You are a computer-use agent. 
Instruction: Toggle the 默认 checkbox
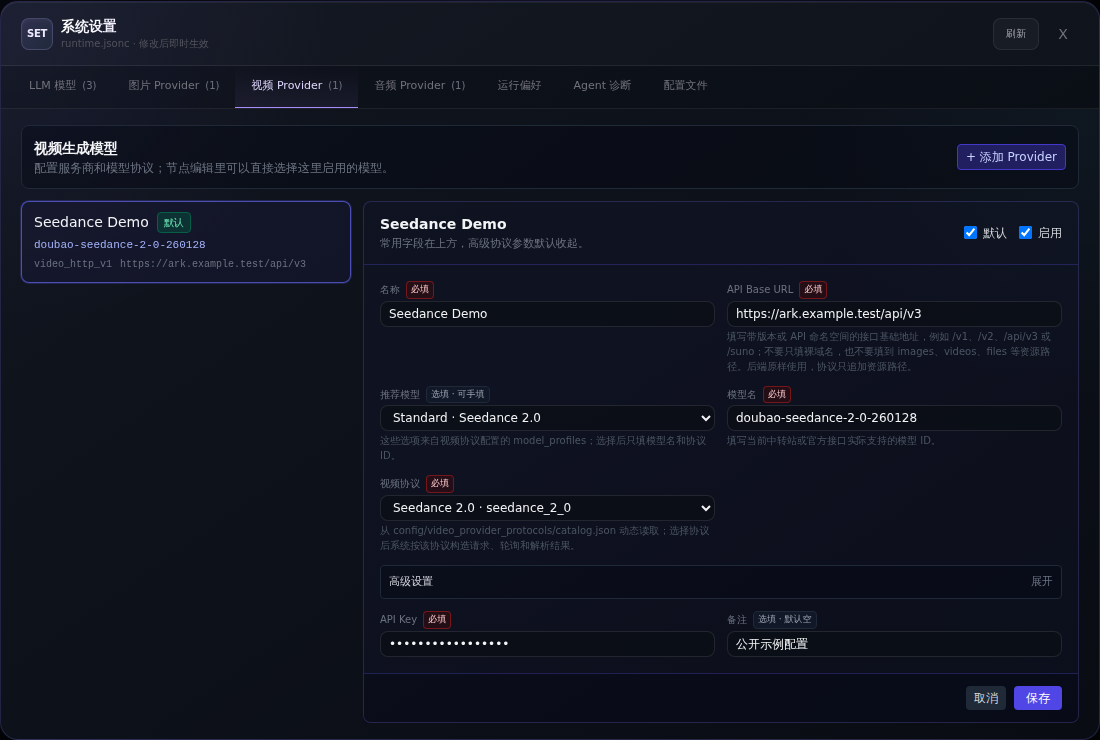[x=970, y=233]
